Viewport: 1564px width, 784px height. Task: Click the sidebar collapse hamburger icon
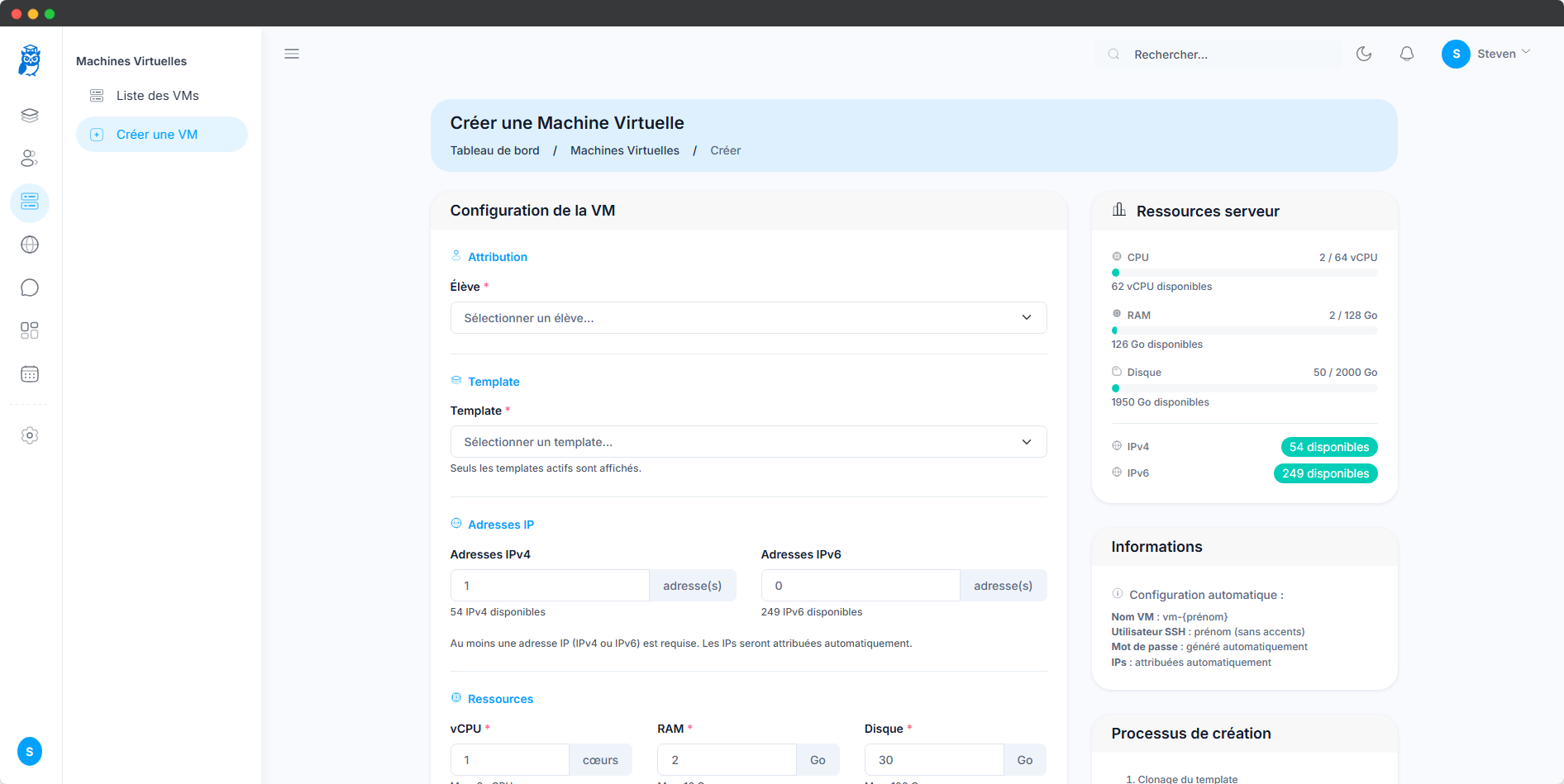pos(292,54)
